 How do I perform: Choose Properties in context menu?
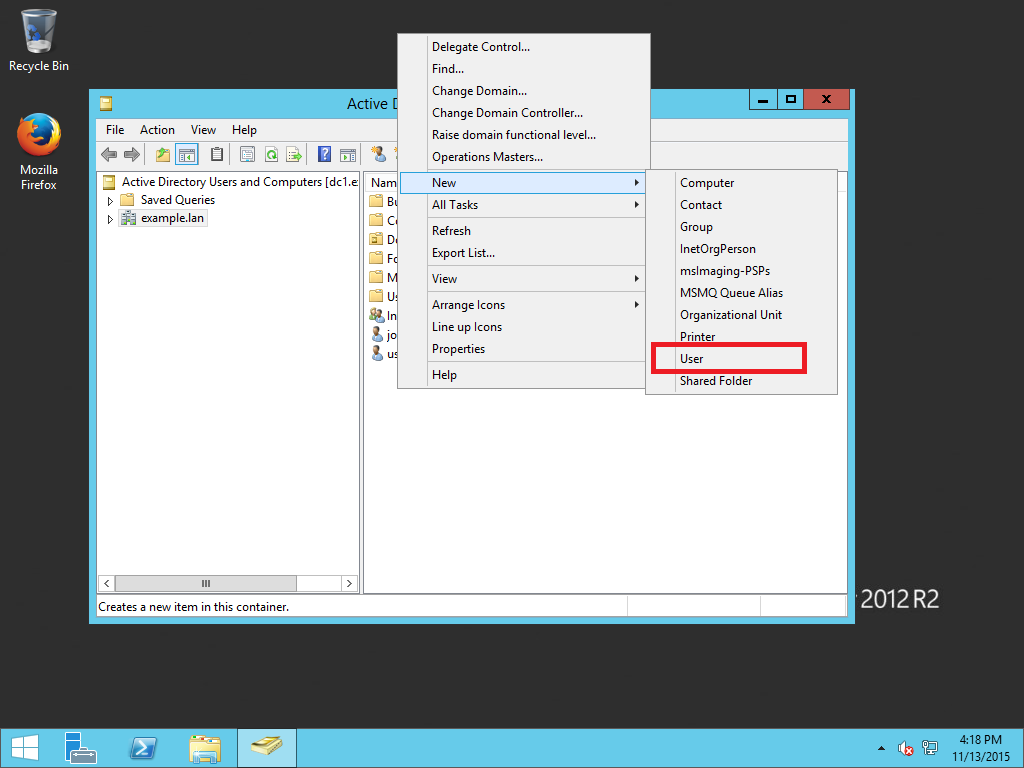point(522,349)
